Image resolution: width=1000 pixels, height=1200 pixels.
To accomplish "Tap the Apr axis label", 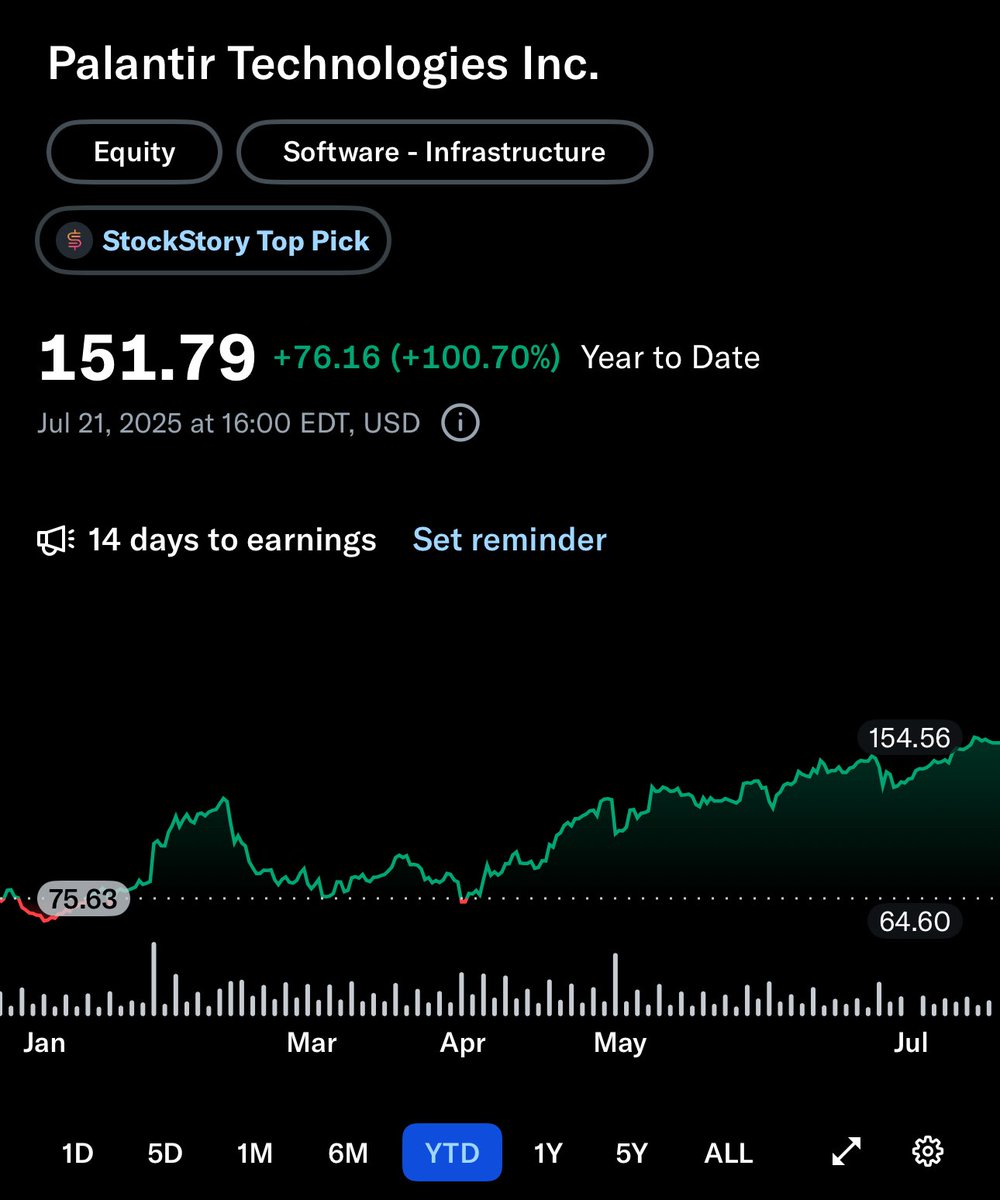I will (x=463, y=1043).
